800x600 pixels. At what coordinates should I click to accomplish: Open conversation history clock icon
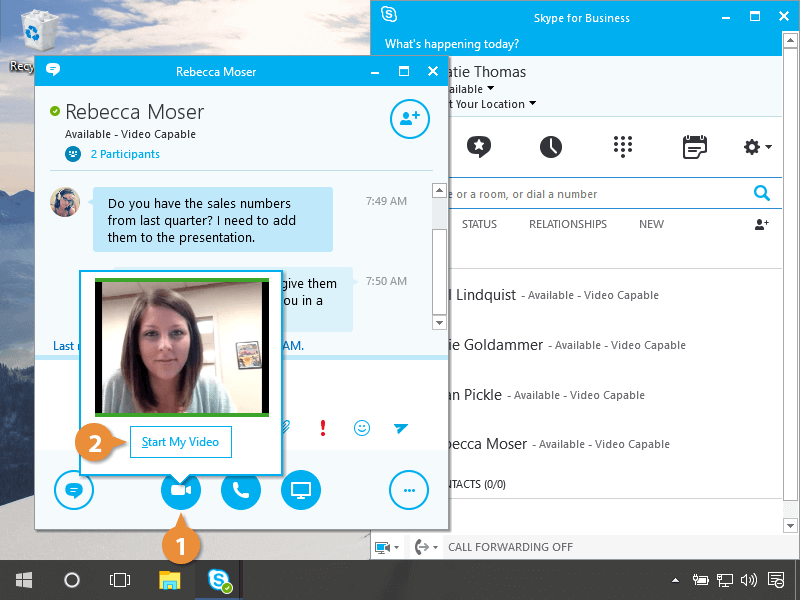[551, 147]
